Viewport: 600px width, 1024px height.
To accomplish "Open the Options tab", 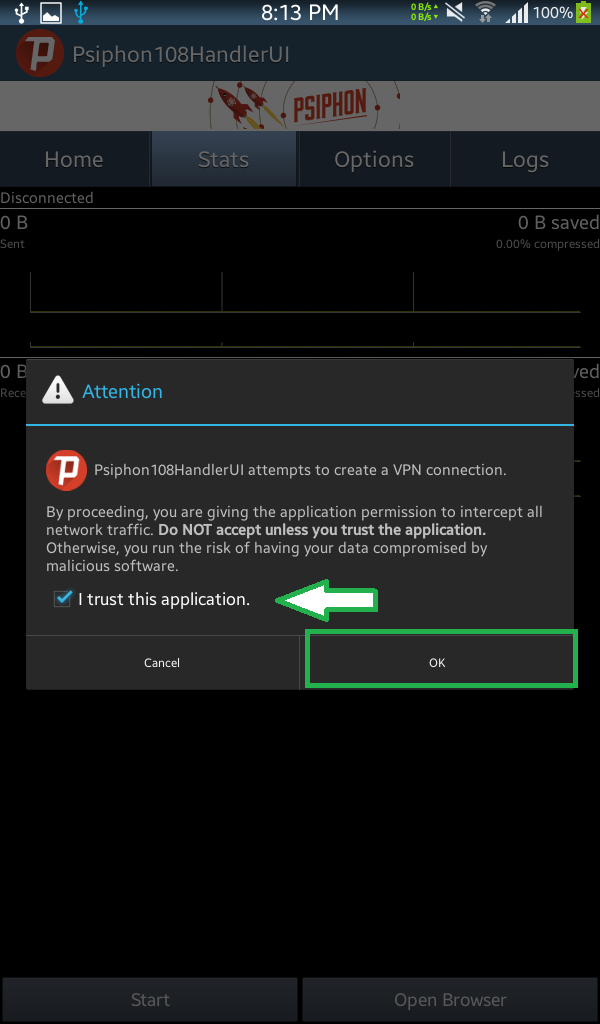I will (x=374, y=159).
